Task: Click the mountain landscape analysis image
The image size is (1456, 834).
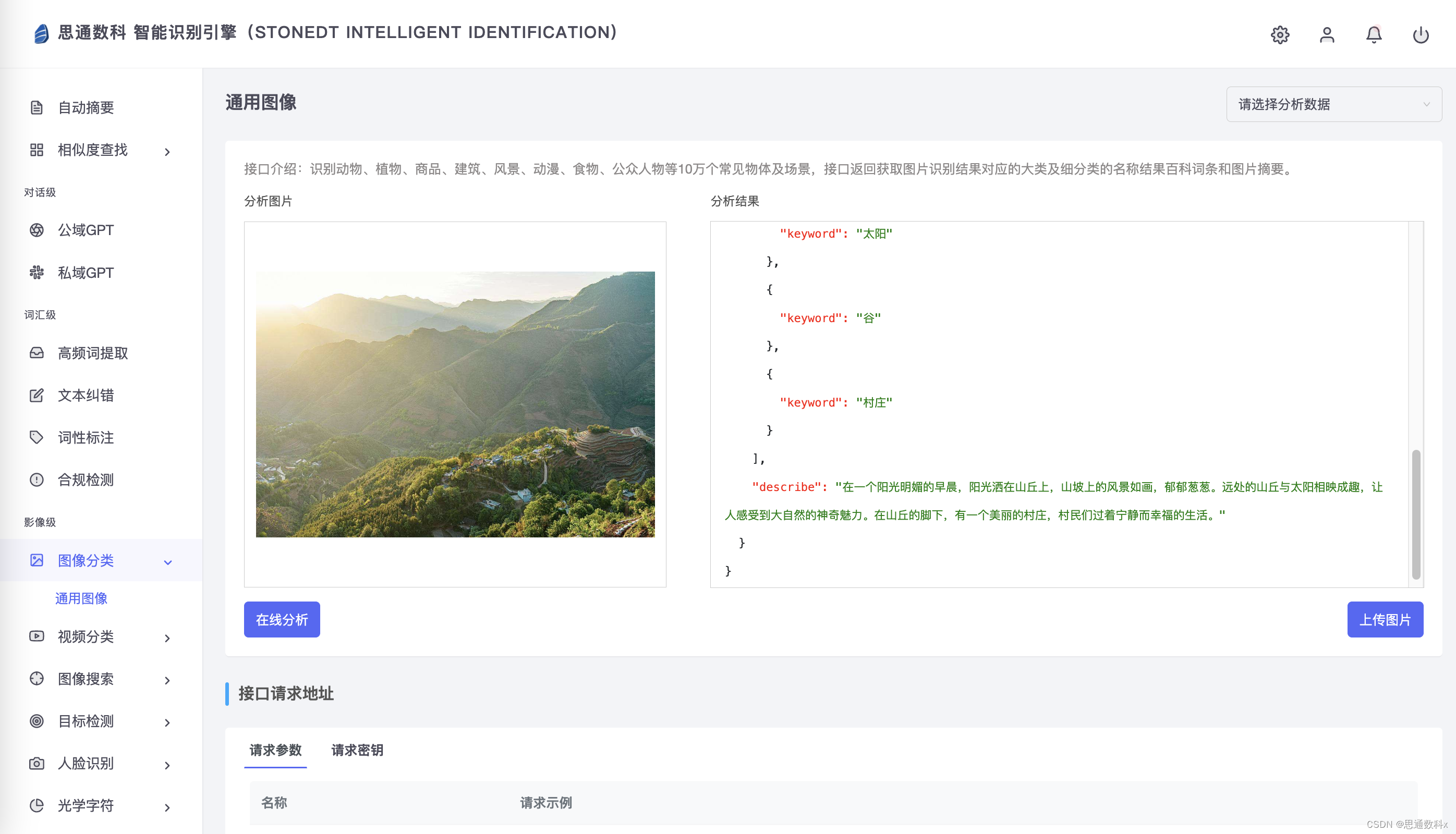Action: (455, 404)
